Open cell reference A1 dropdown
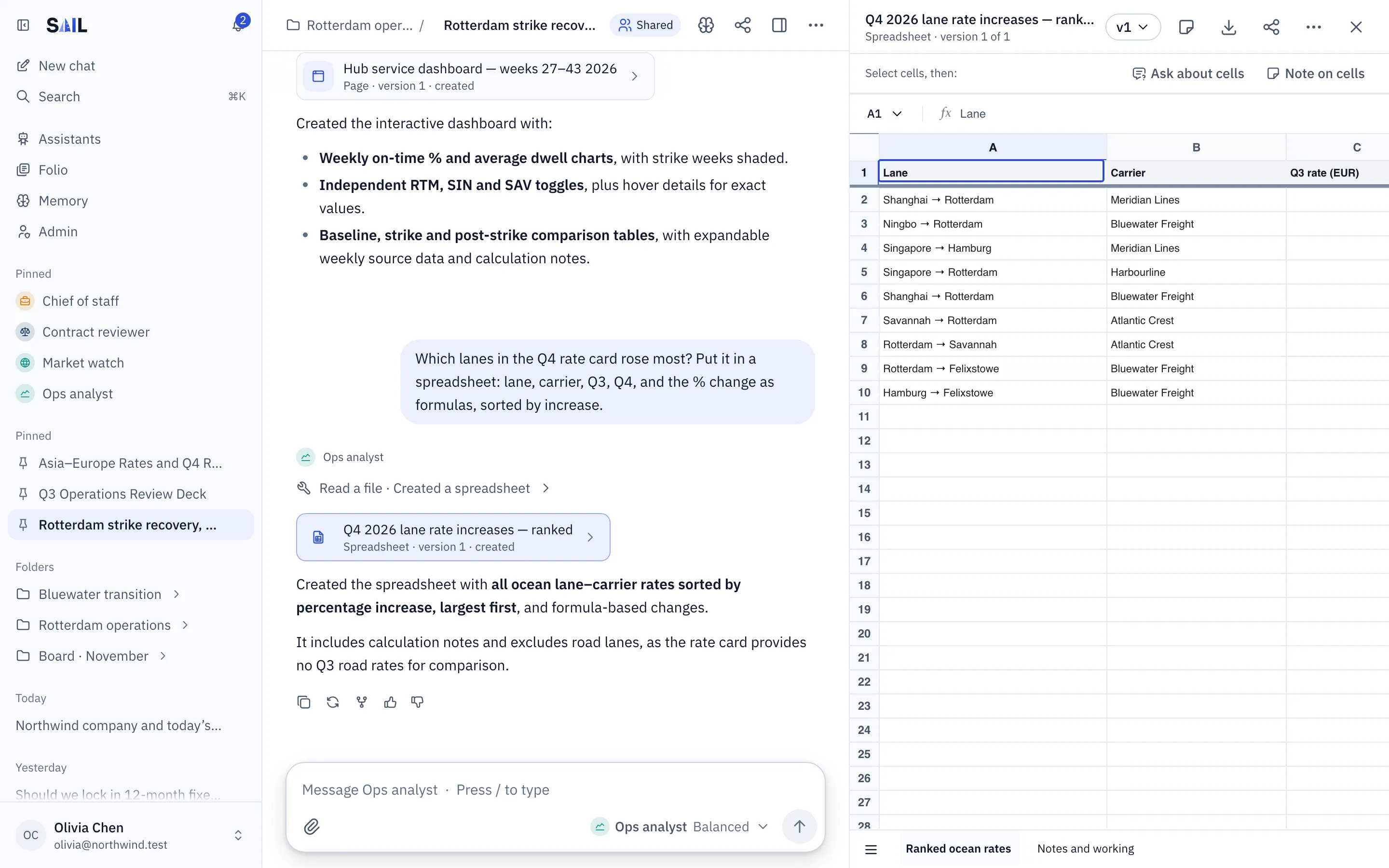 pos(885,114)
